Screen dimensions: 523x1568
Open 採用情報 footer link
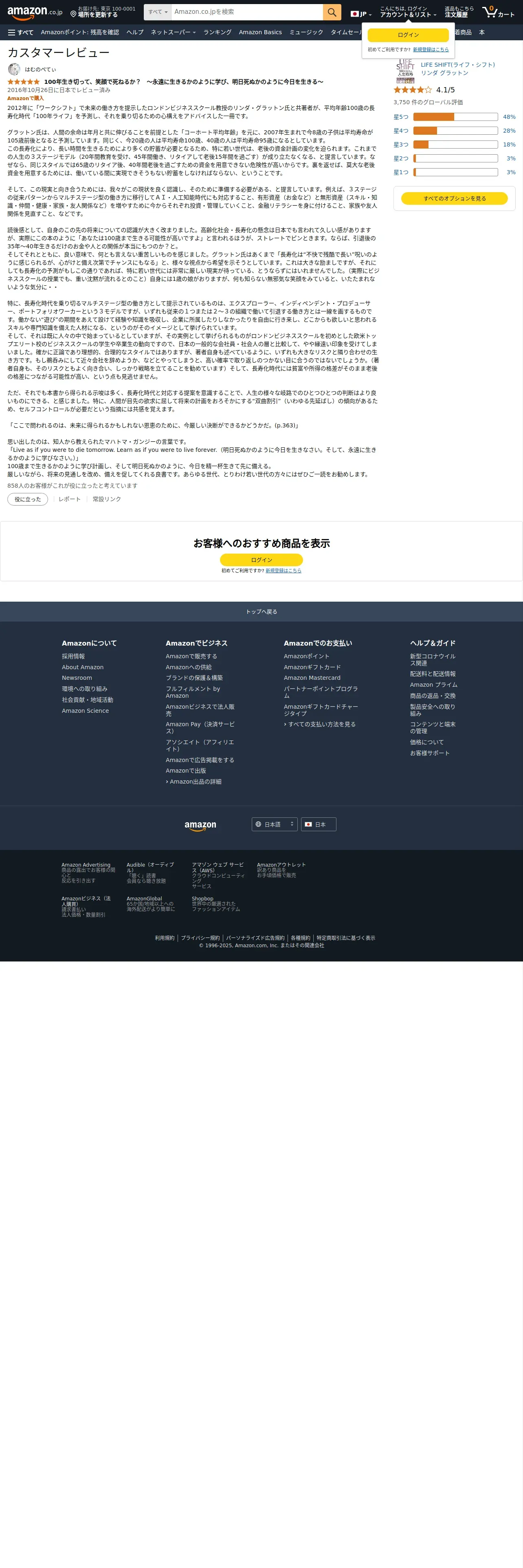[x=73, y=657]
